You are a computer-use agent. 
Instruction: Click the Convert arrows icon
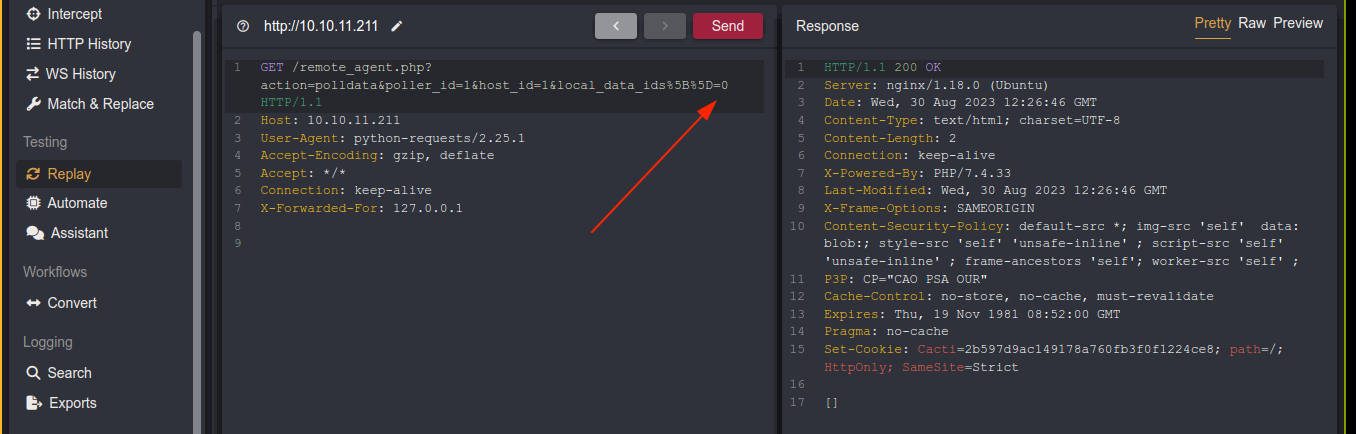tap(33, 303)
